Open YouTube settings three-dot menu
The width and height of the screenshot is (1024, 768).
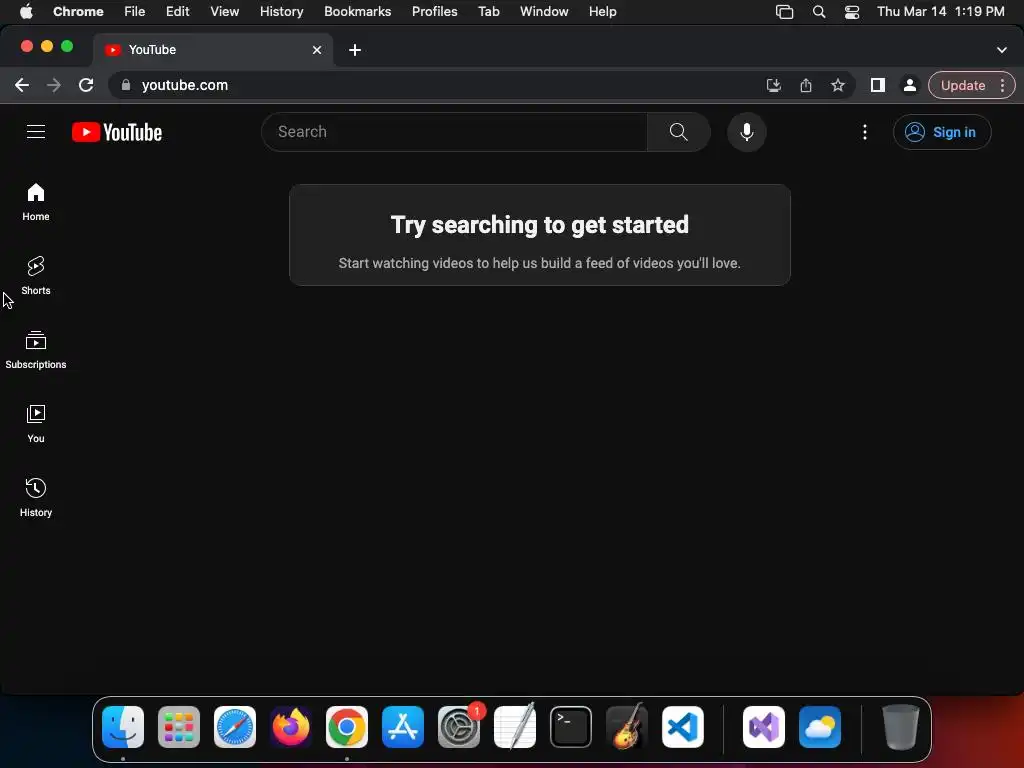tap(865, 132)
